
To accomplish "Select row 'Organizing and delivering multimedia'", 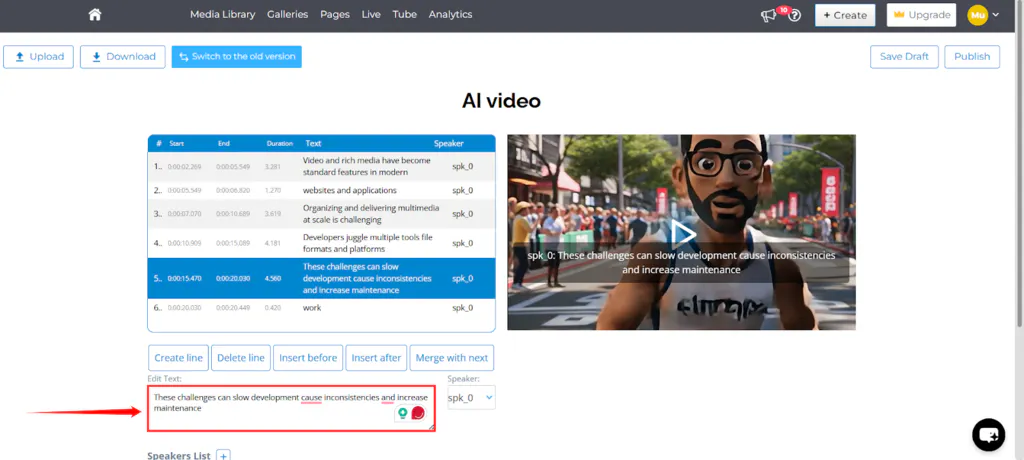I will [x=321, y=214].
